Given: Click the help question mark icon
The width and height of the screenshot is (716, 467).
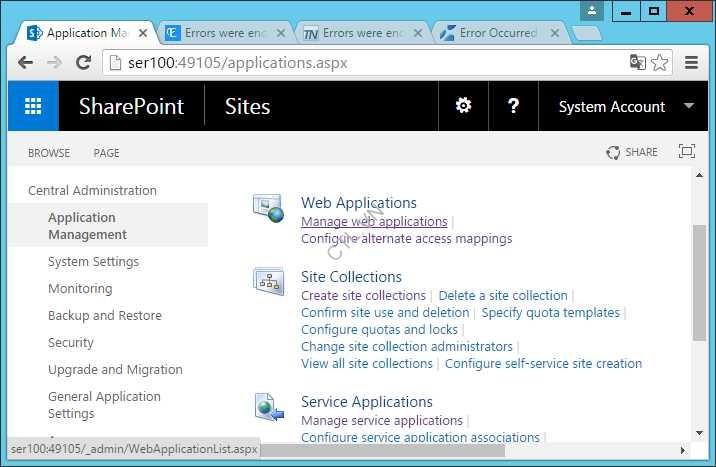Looking at the screenshot, I should 513,106.
